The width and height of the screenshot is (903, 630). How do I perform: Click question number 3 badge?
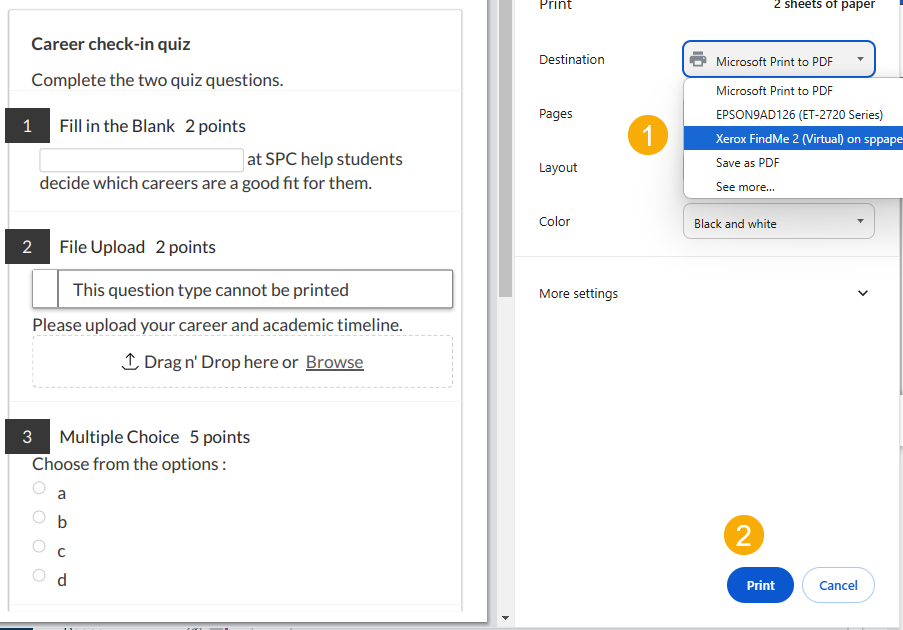[27, 436]
